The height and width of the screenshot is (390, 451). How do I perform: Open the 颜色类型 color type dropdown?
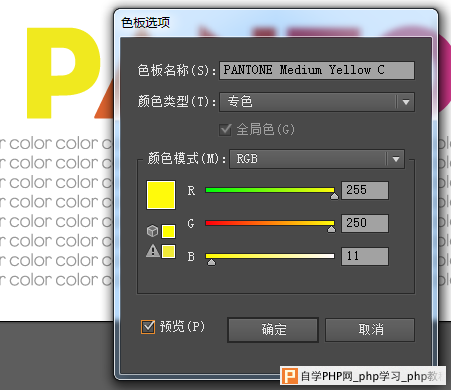coord(317,102)
